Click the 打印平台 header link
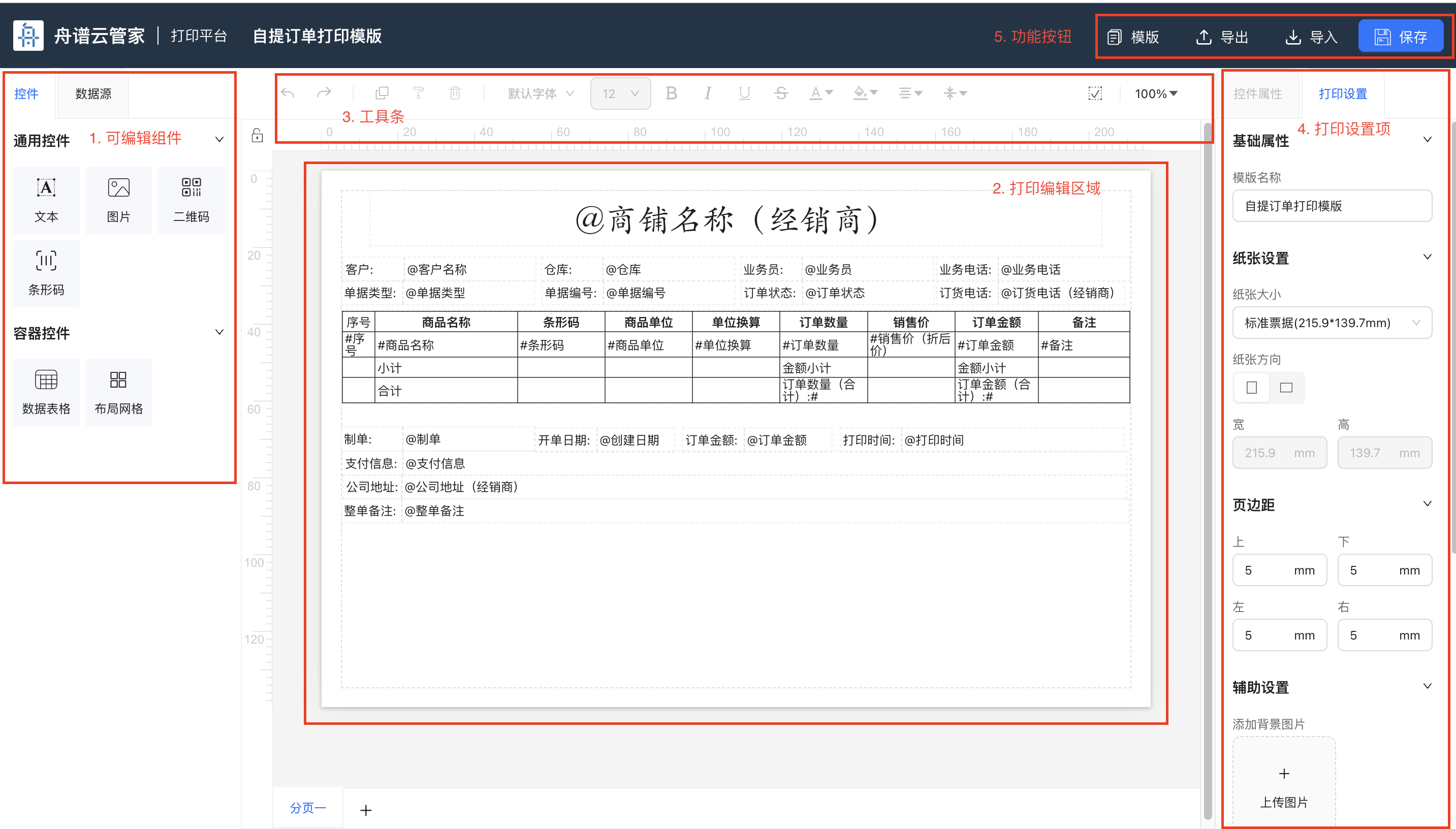 point(199,36)
